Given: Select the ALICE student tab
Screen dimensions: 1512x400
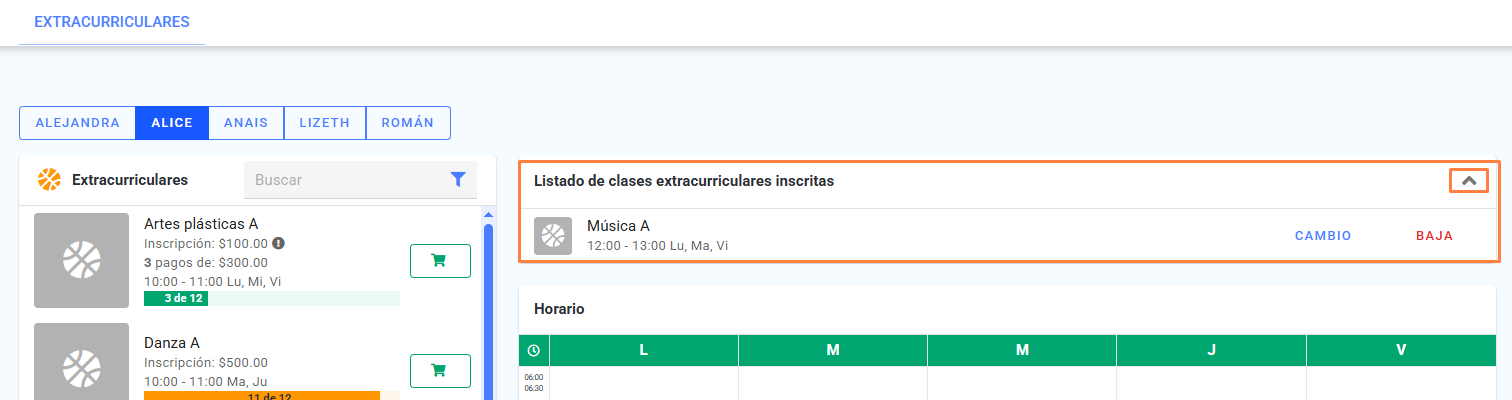Looking at the screenshot, I should point(172,123).
